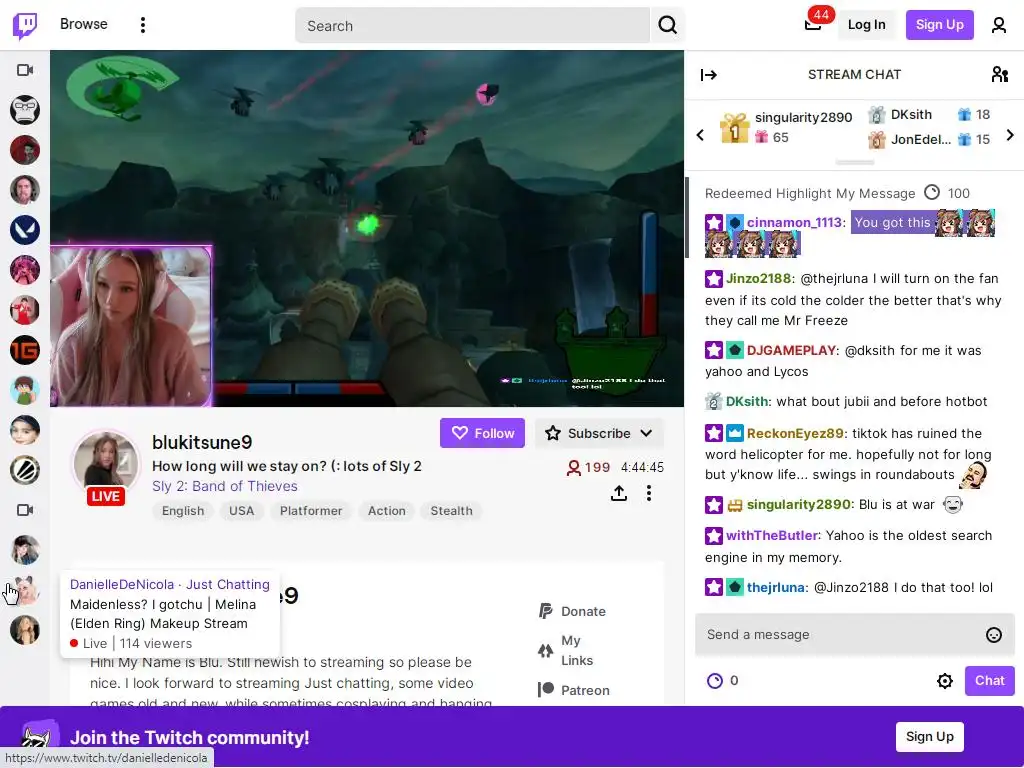This screenshot has width=1024, height=768.
Task: Open the Browse page
Action: (84, 24)
